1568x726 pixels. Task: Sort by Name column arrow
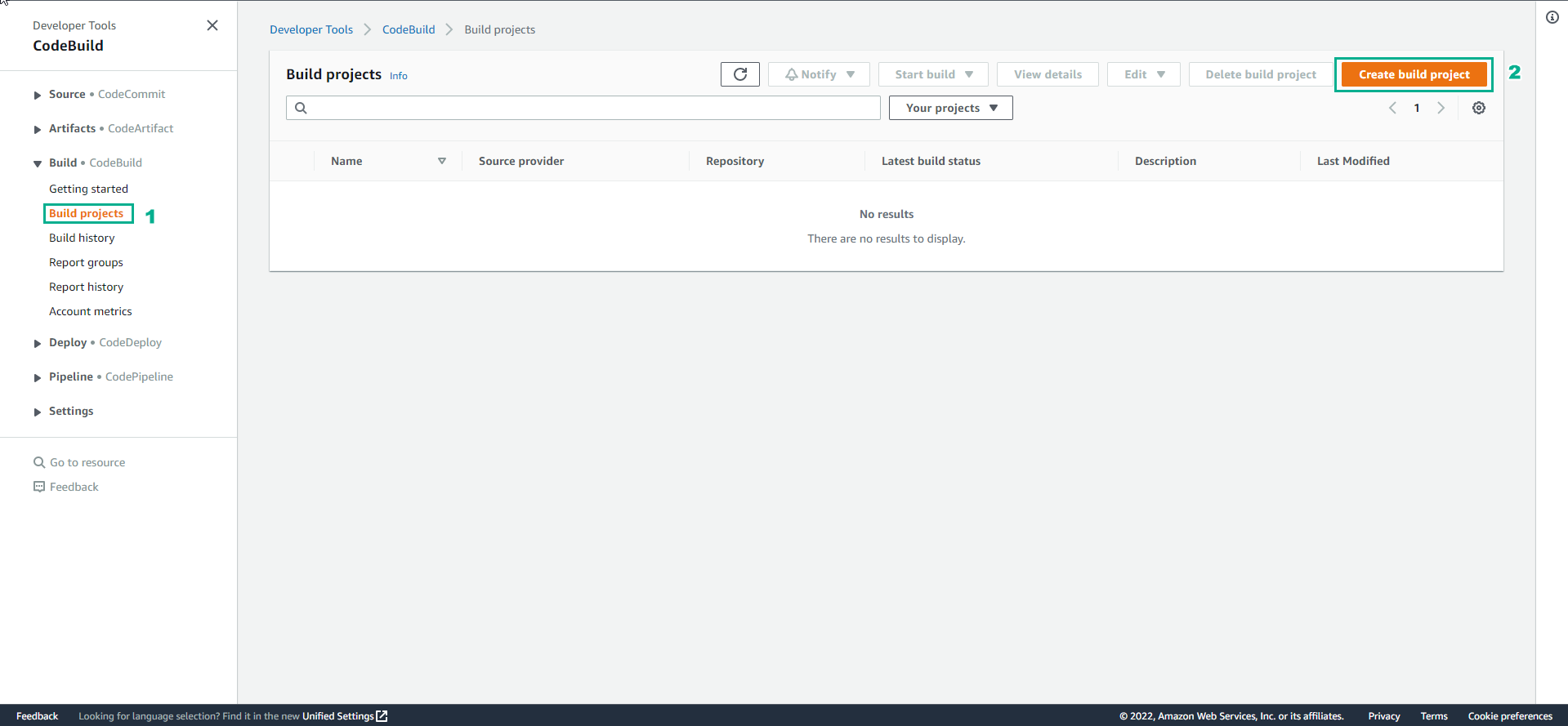pyautogui.click(x=441, y=161)
